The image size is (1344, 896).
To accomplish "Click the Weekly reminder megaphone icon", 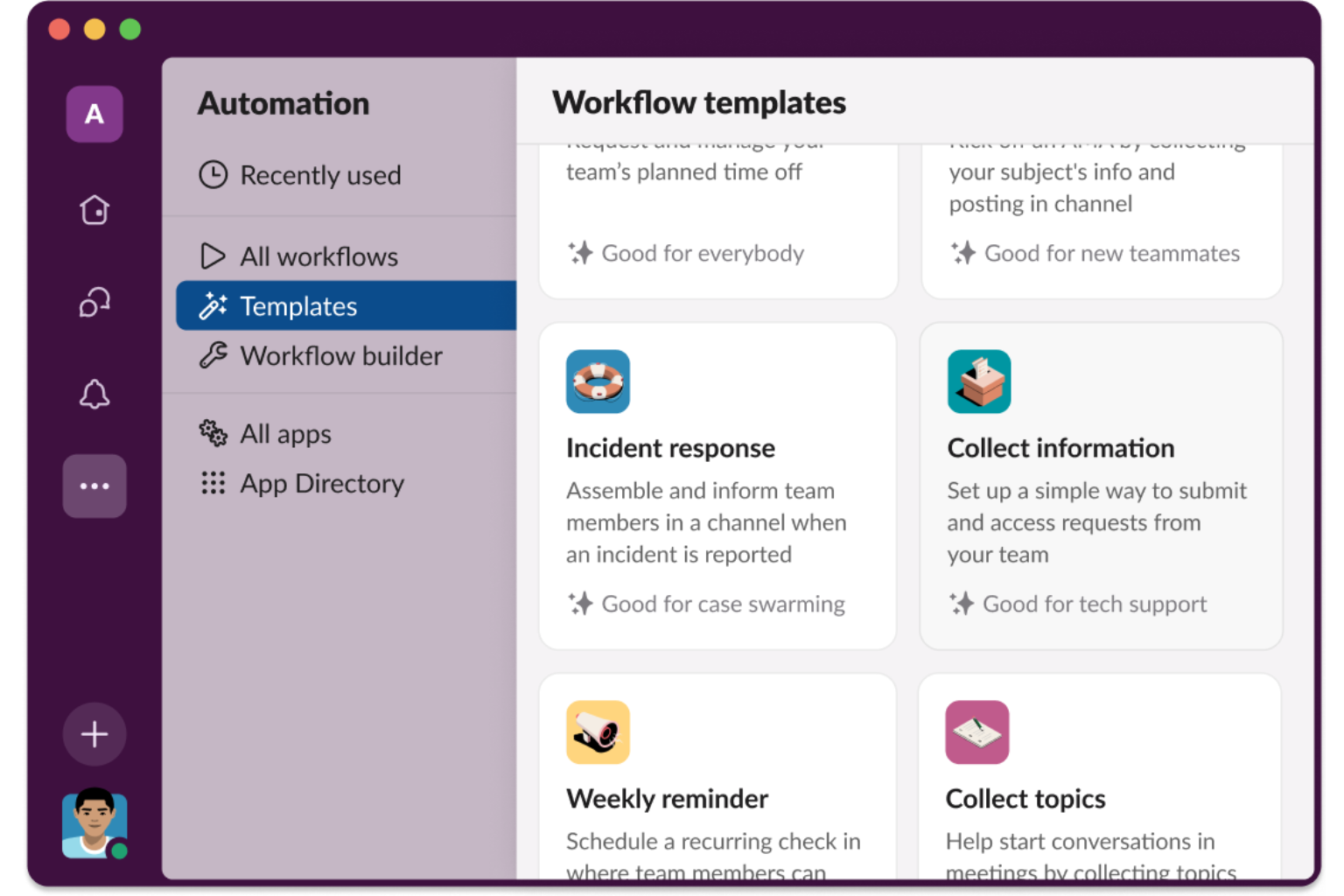I will click(x=598, y=732).
